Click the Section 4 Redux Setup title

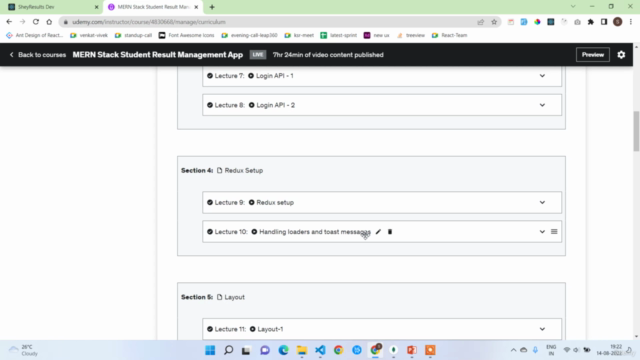(244, 171)
